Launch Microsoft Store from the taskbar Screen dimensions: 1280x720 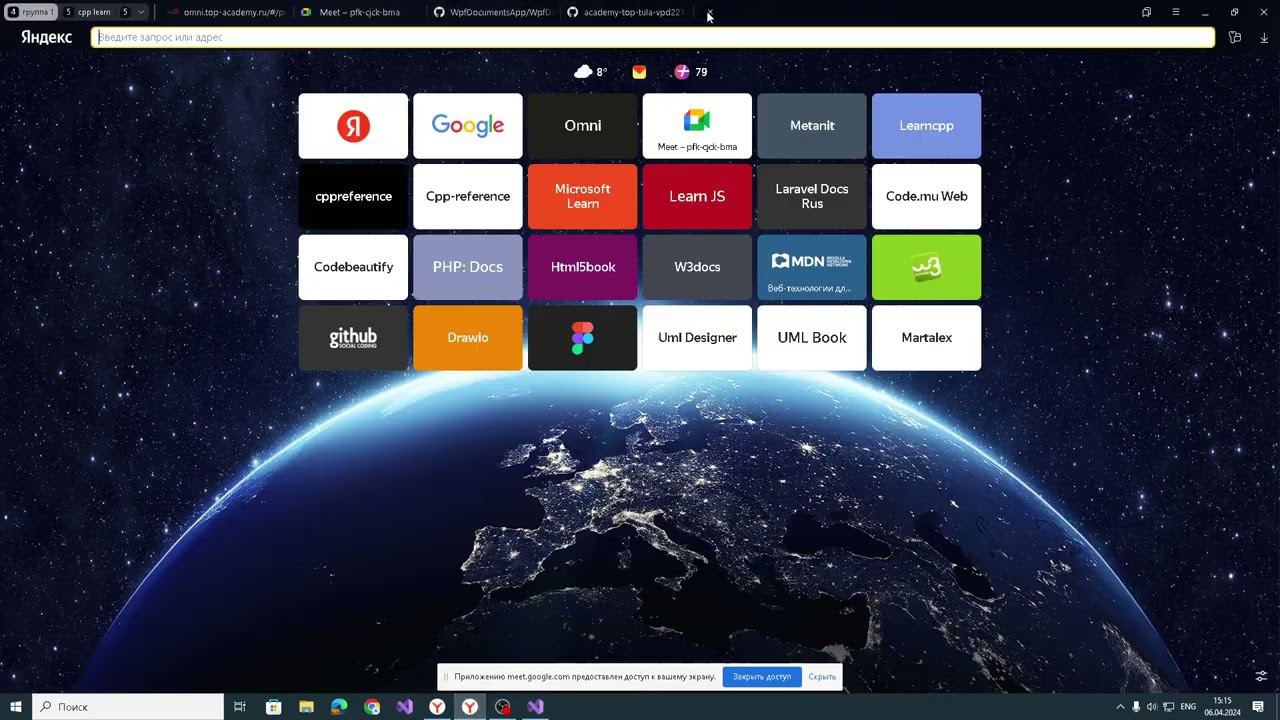point(273,707)
